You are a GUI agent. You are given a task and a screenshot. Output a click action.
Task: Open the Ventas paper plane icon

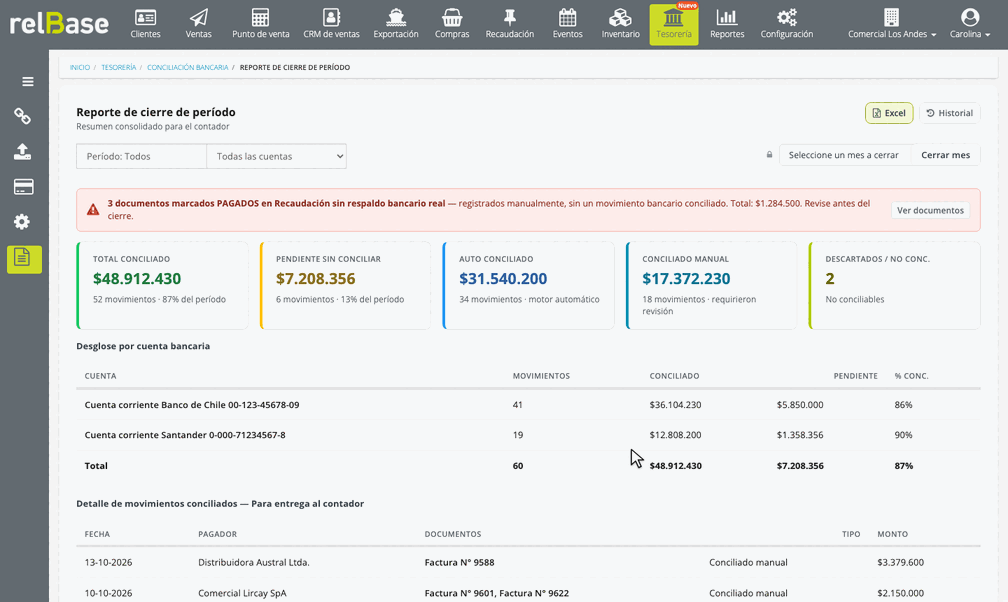click(x=199, y=17)
